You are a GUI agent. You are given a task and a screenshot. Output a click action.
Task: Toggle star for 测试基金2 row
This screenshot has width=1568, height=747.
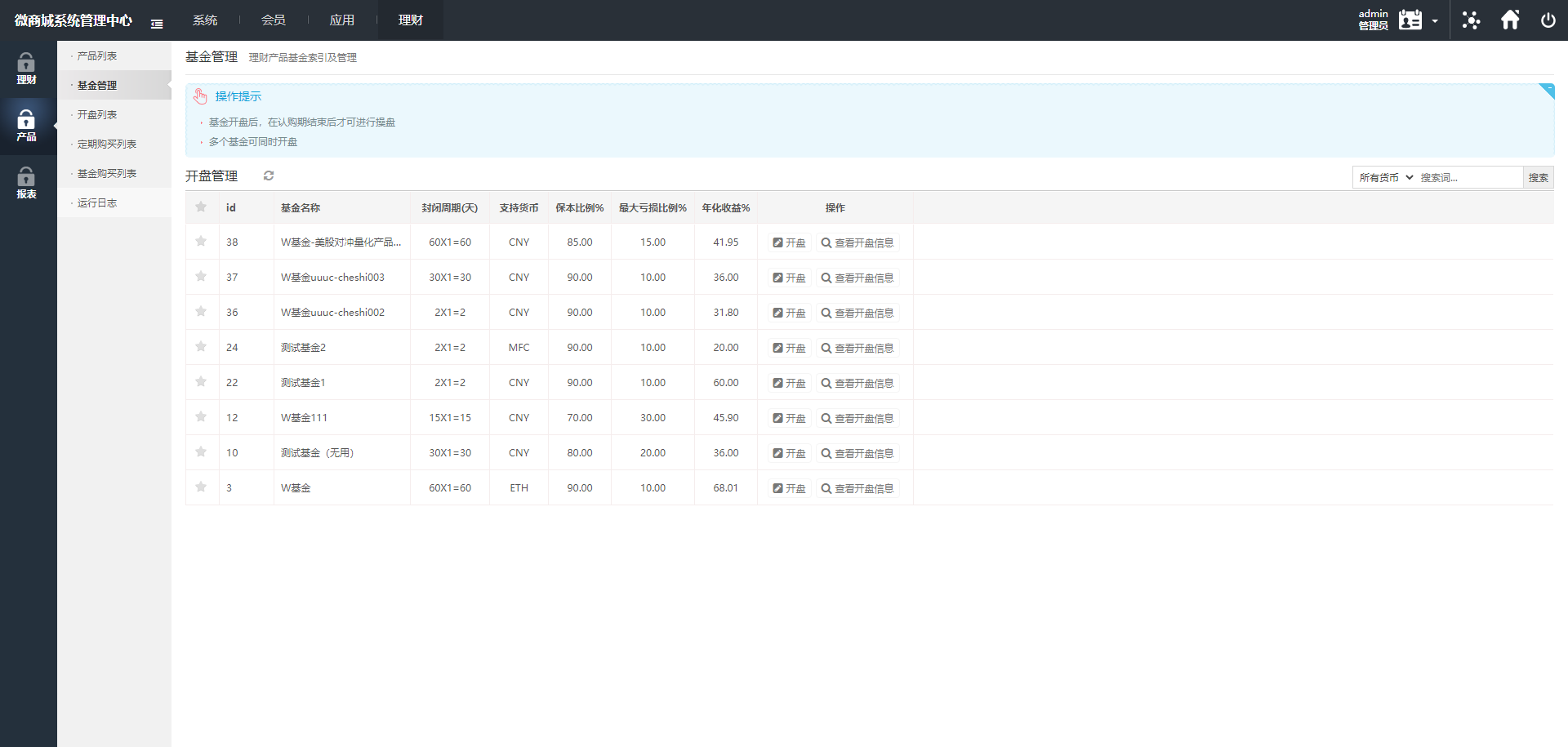(x=201, y=347)
